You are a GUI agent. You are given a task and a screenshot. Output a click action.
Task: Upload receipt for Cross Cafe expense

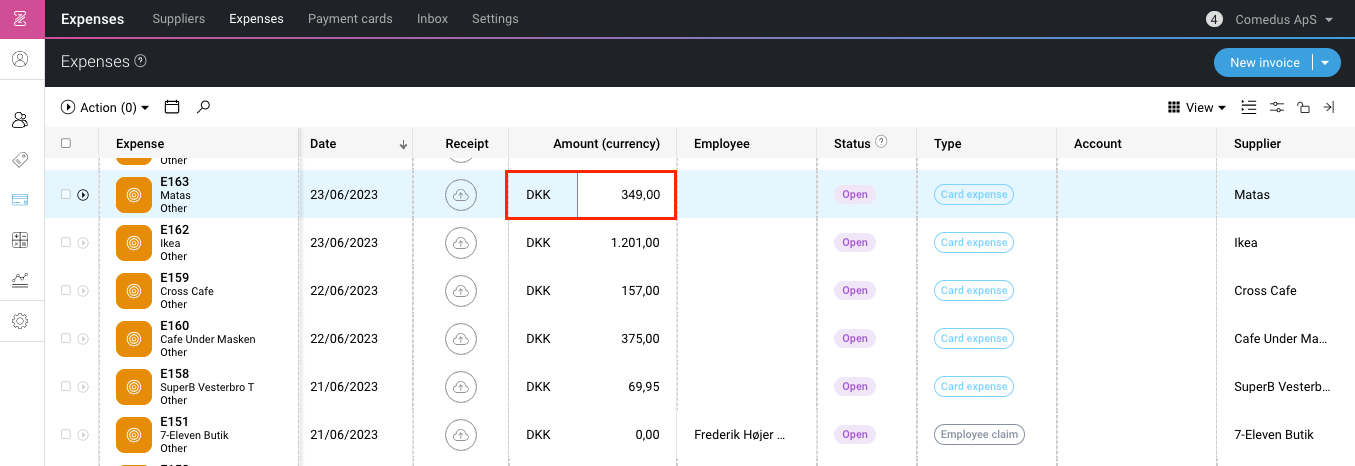461,291
